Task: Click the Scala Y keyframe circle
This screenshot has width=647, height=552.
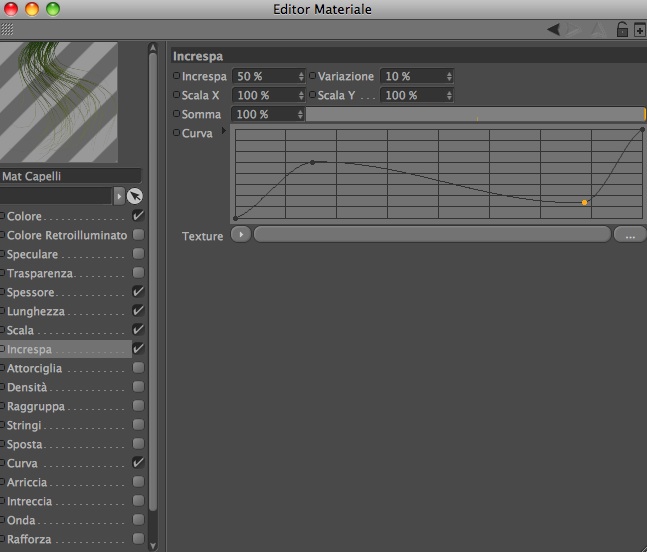Action: [312, 94]
